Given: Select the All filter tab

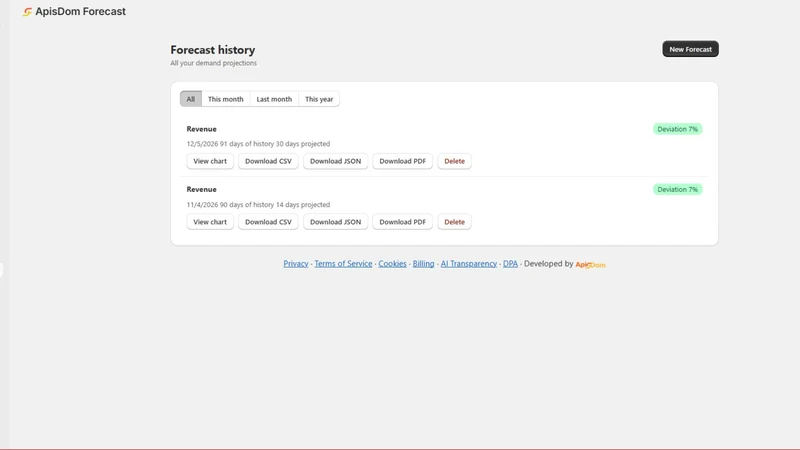Looking at the screenshot, I should click(x=190, y=99).
